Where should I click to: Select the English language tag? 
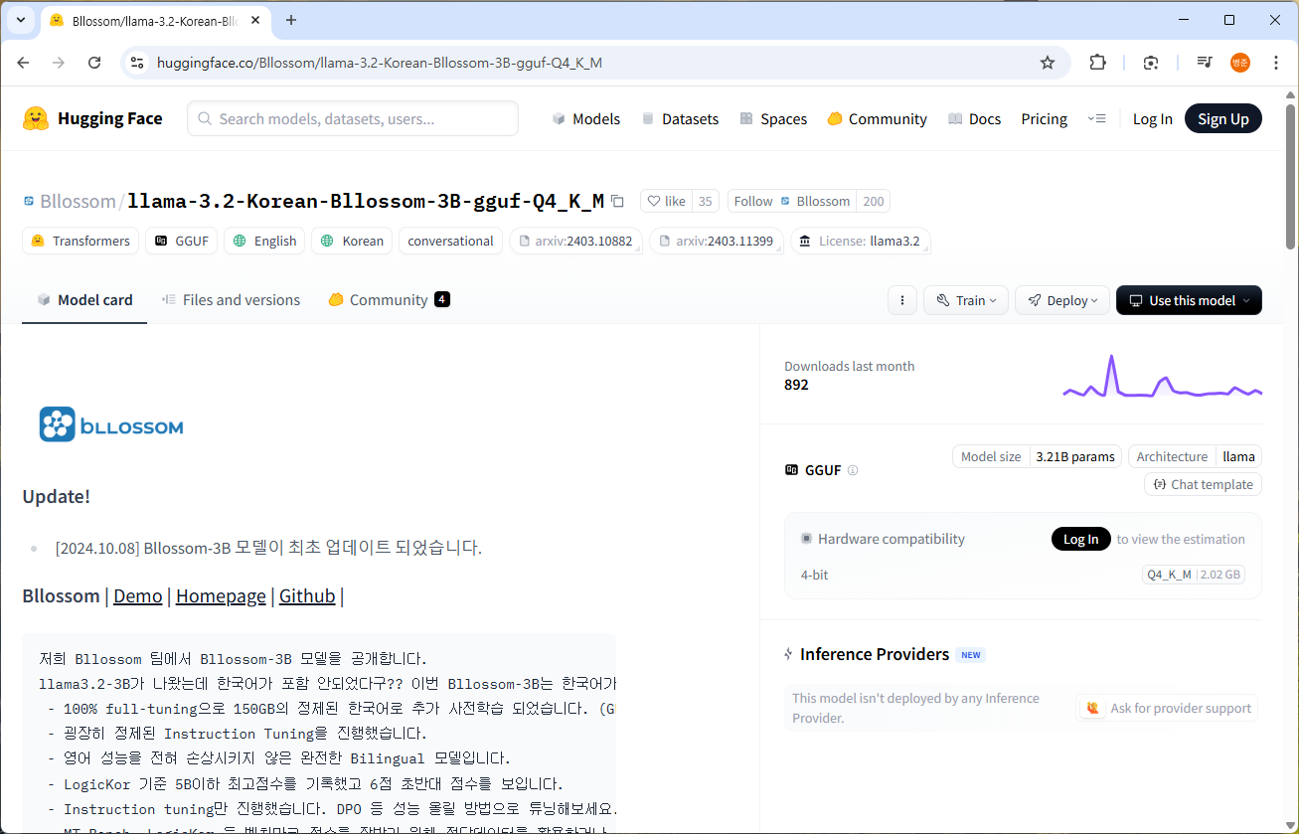265,241
